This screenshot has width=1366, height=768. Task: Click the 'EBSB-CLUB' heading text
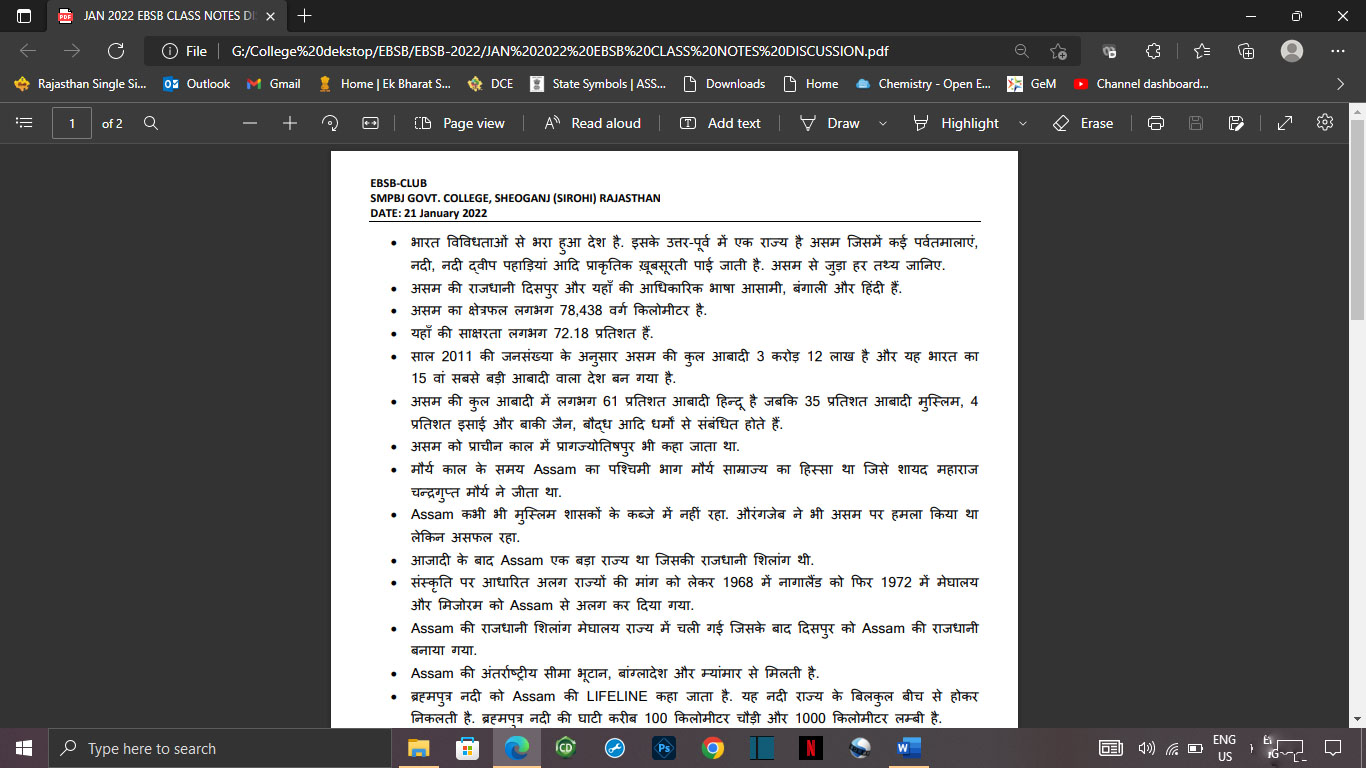398,183
